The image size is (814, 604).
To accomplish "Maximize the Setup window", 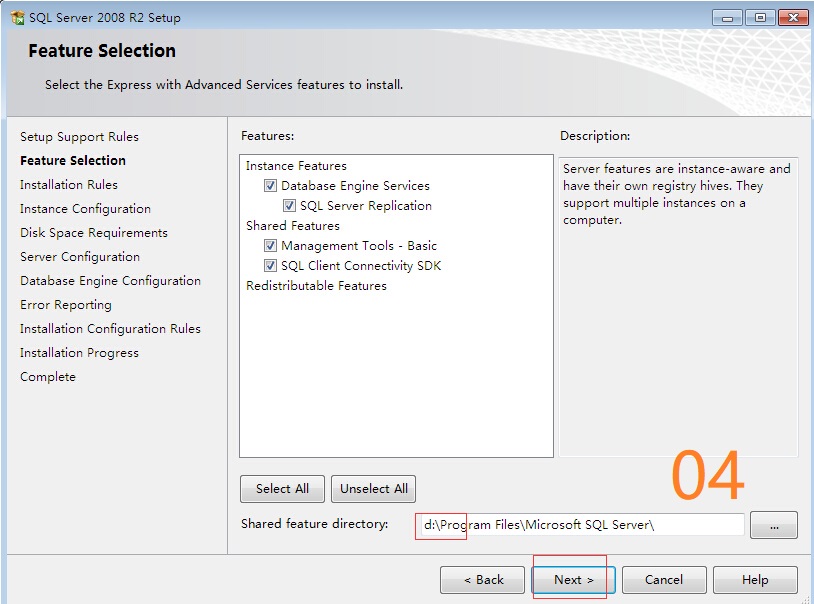I will [x=759, y=17].
